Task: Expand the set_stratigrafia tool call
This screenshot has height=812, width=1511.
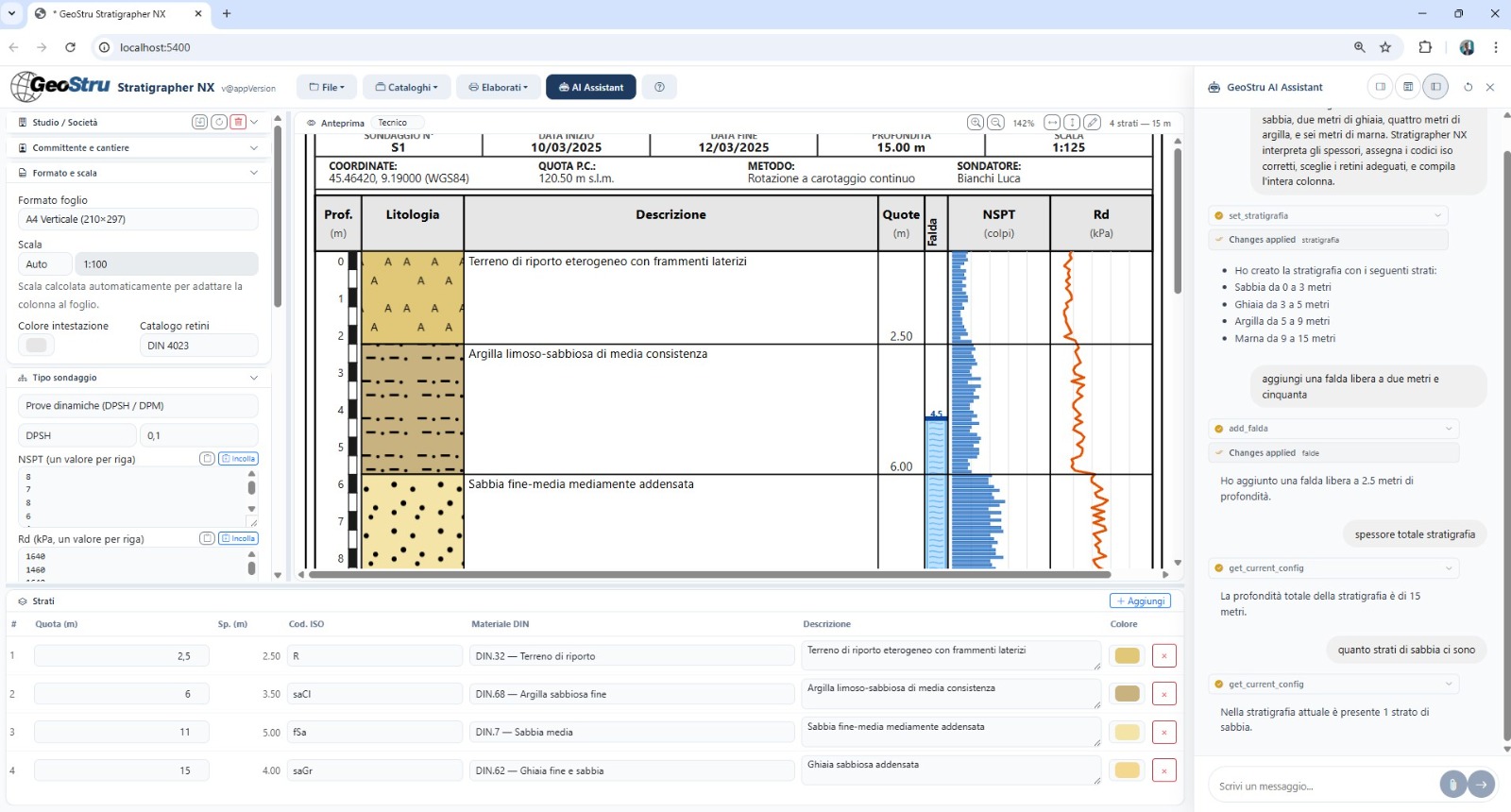Action: tap(1328, 215)
